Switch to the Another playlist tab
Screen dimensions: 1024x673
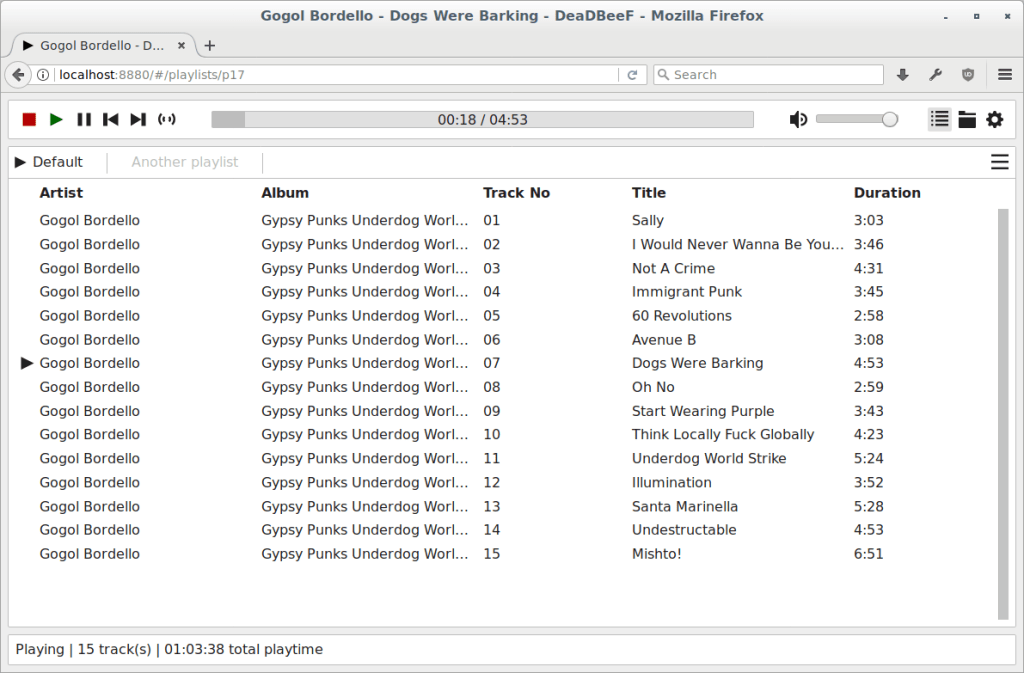coord(184,161)
